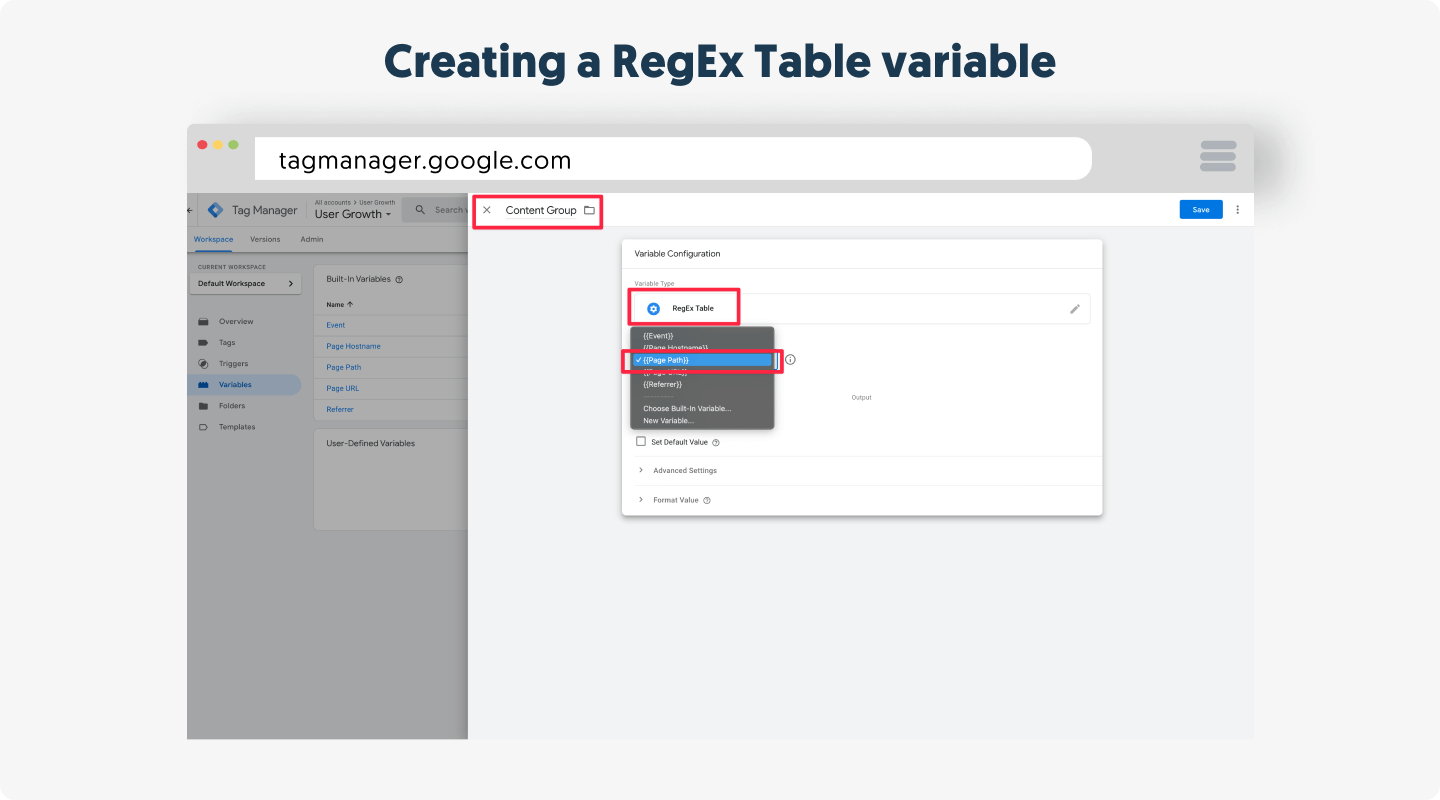Click the Tag Manager logo icon
This screenshot has width=1440, height=800.
point(215,210)
